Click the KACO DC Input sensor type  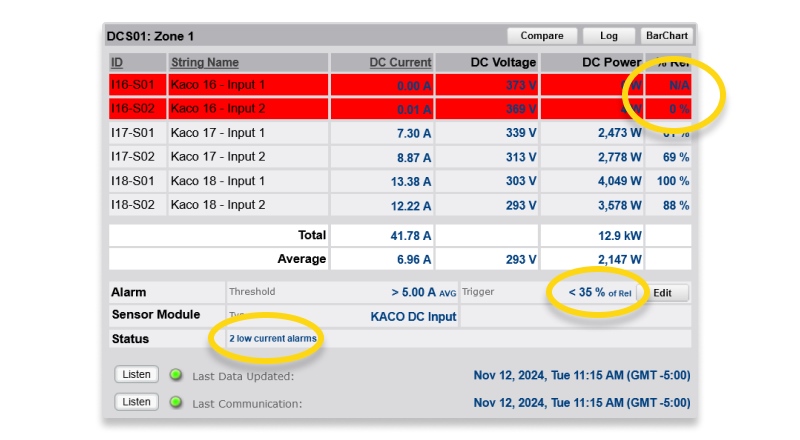click(x=413, y=316)
